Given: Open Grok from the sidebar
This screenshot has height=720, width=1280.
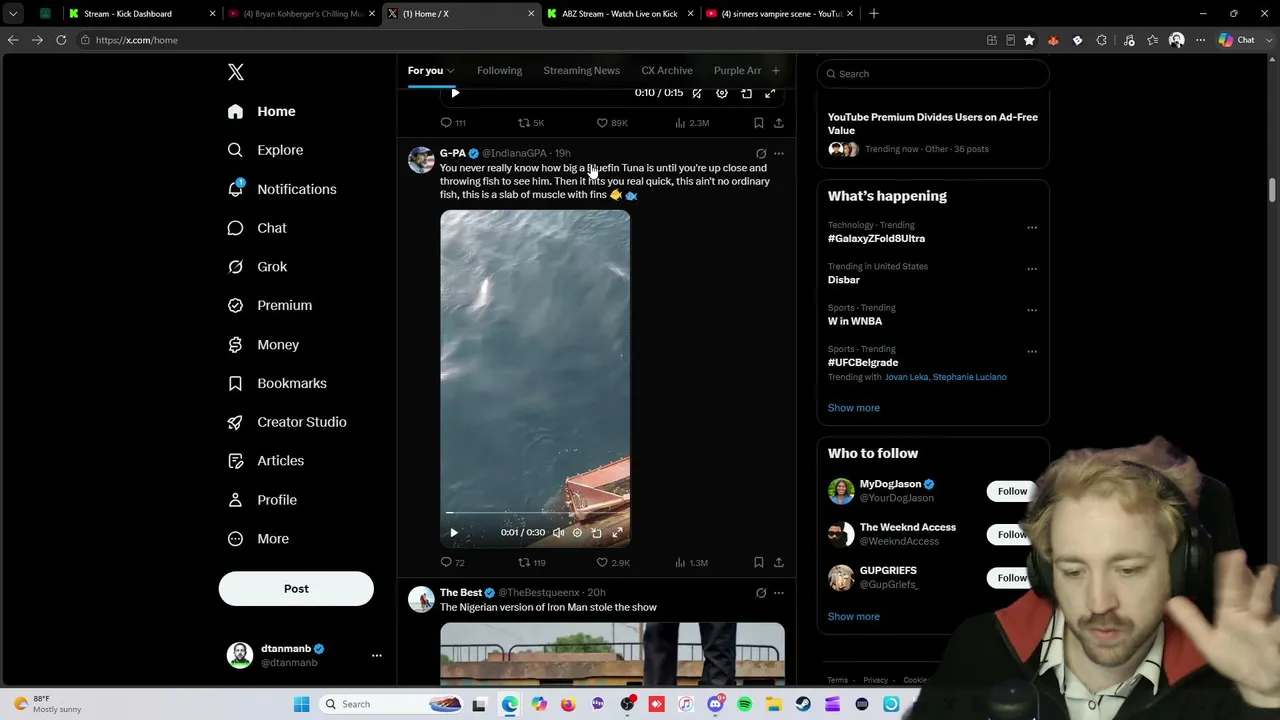Looking at the screenshot, I should pos(257,267).
